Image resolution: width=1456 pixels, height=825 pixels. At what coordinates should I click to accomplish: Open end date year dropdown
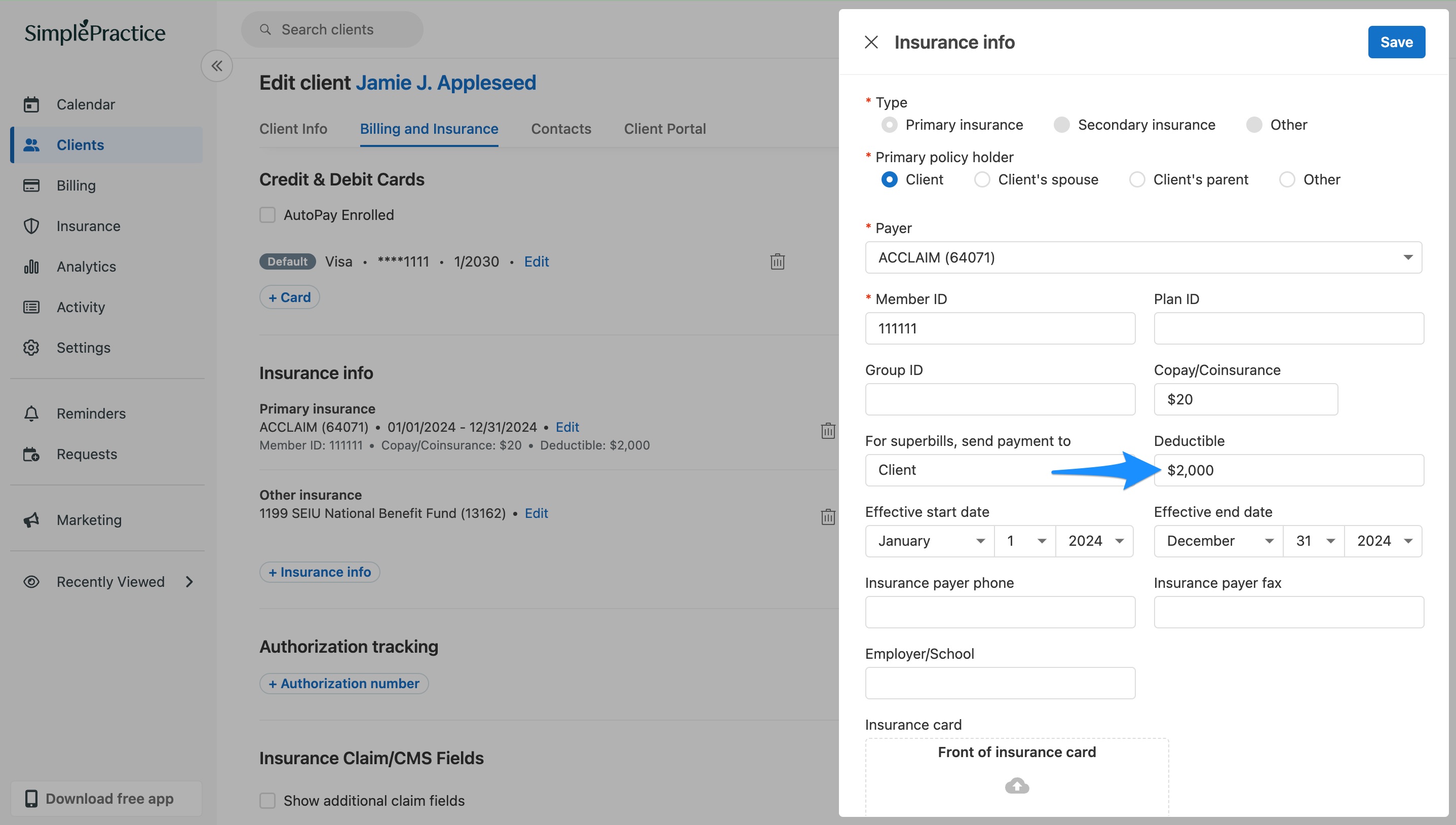[1383, 541]
